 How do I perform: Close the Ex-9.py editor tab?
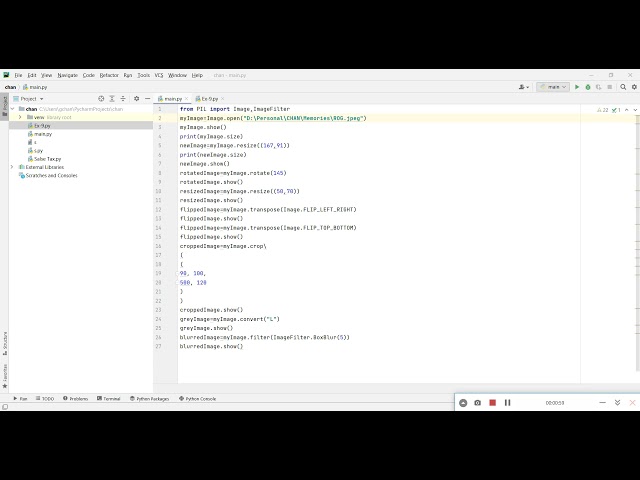(x=222, y=99)
